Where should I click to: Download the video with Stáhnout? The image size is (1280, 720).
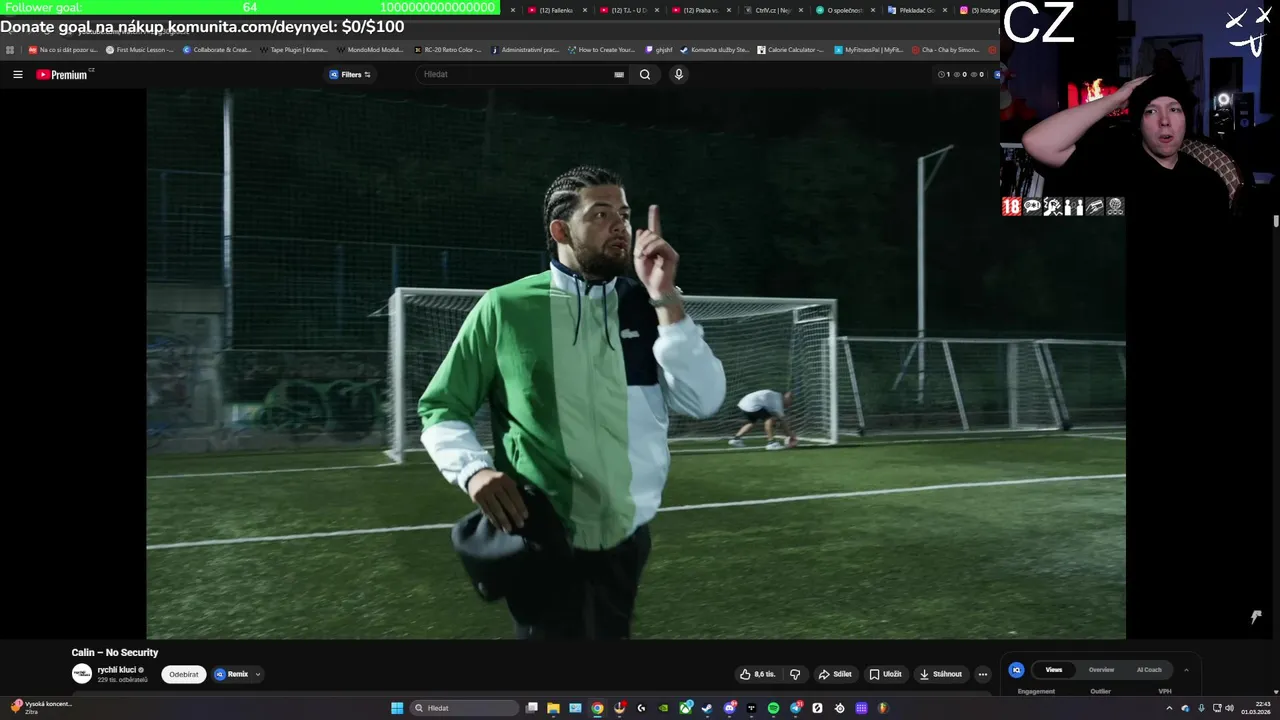click(941, 674)
